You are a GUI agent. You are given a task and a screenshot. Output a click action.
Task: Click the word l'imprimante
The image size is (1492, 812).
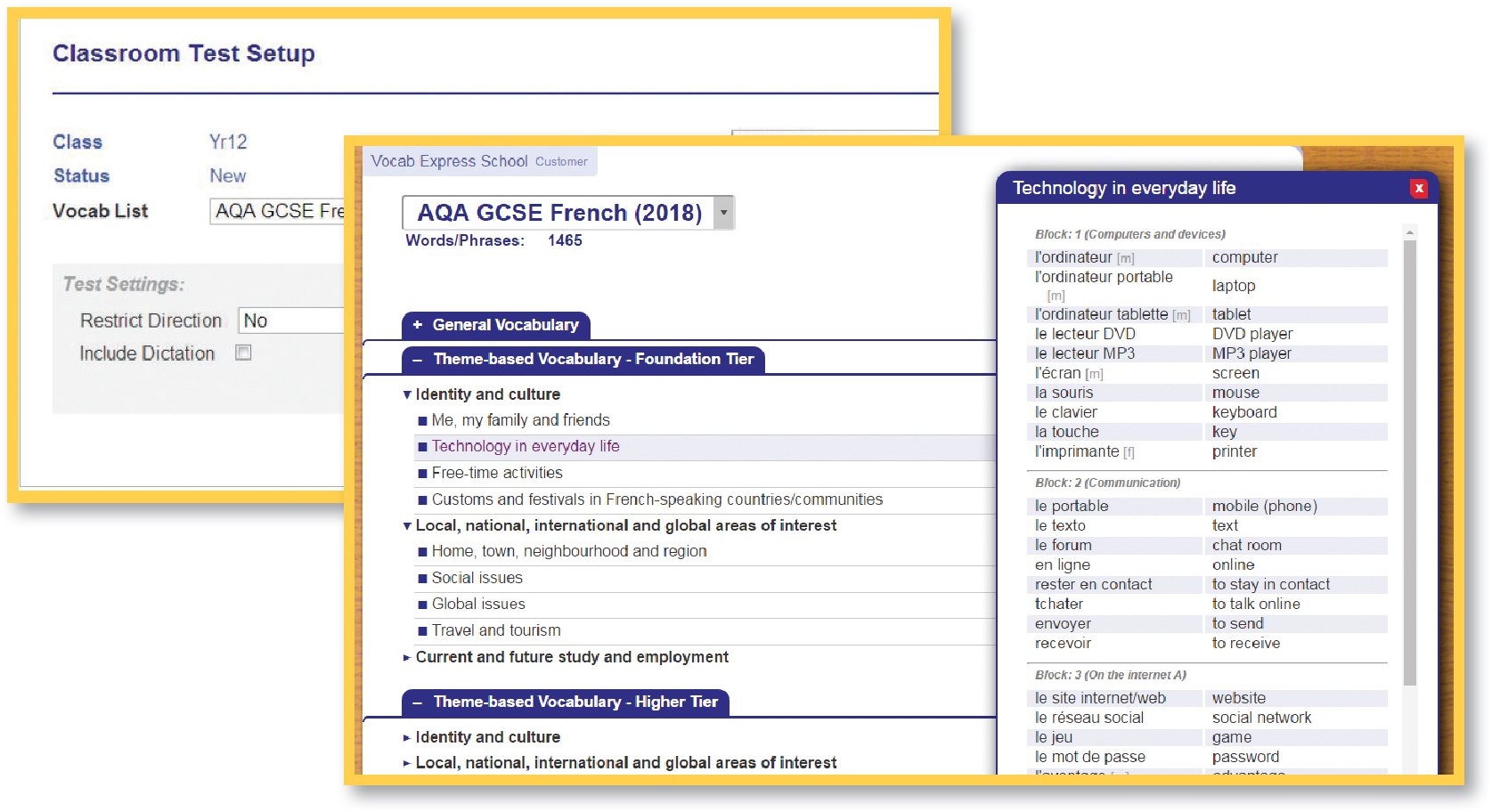(x=1077, y=451)
